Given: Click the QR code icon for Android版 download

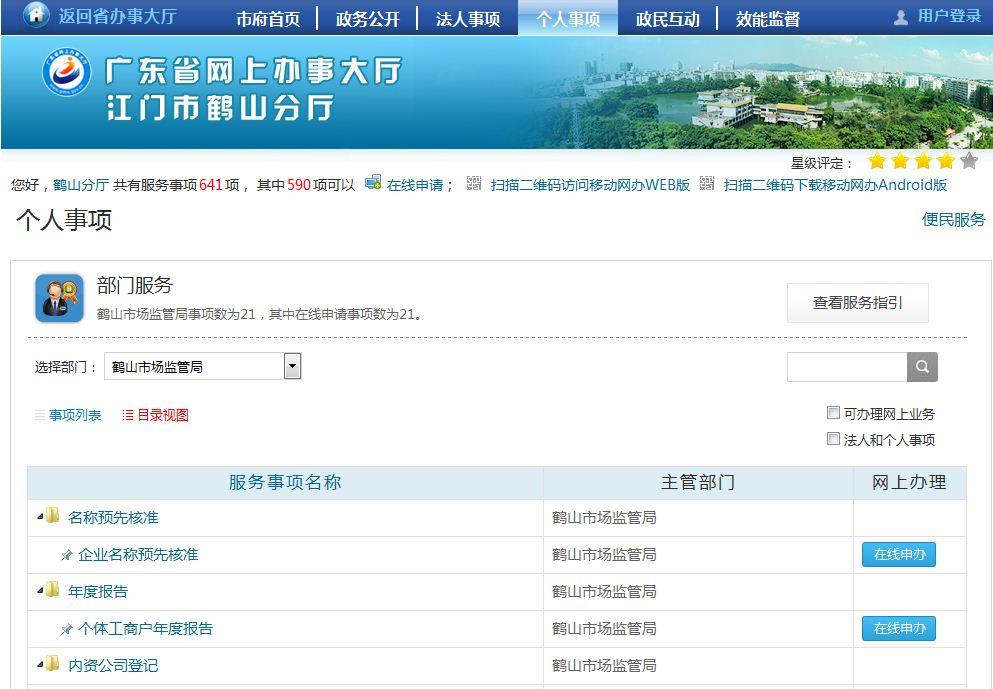Looking at the screenshot, I should tap(707, 183).
